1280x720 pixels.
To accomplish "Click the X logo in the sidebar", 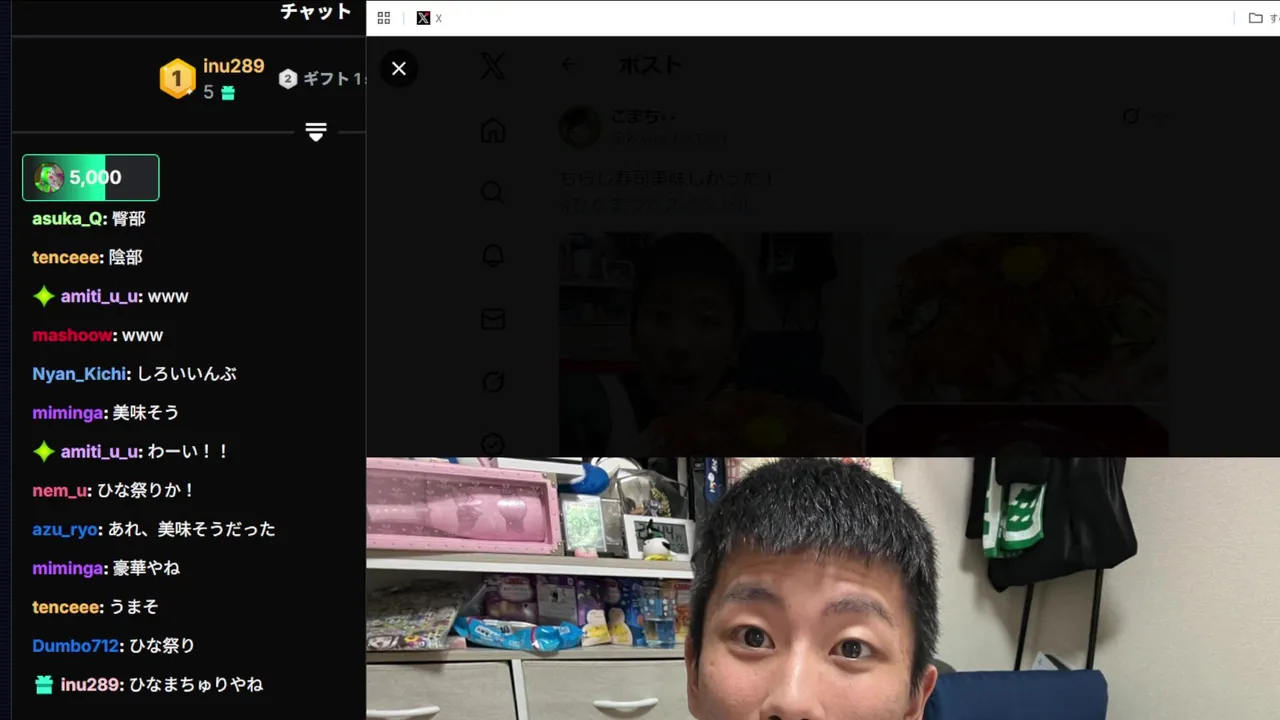I will [x=492, y=66].
